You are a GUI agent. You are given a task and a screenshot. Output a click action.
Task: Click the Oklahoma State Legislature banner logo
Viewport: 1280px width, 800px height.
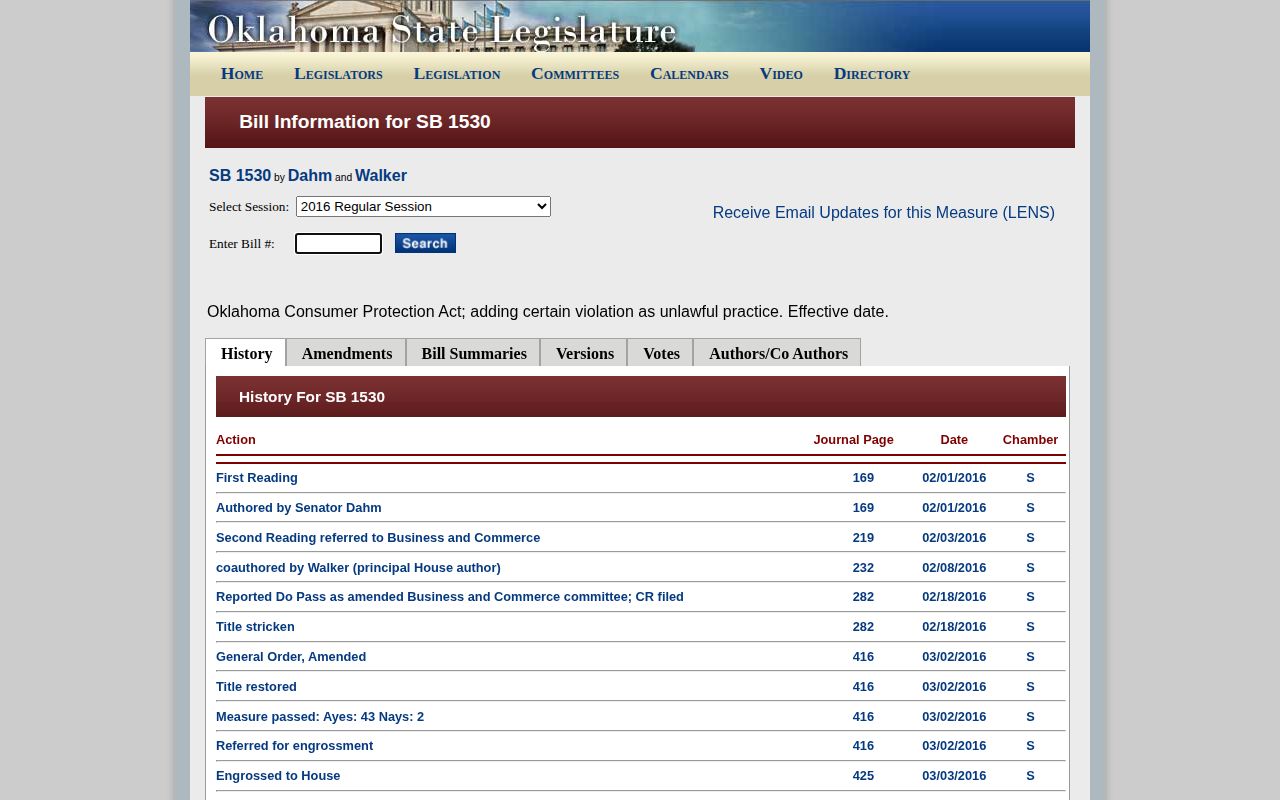click(442, 28)
